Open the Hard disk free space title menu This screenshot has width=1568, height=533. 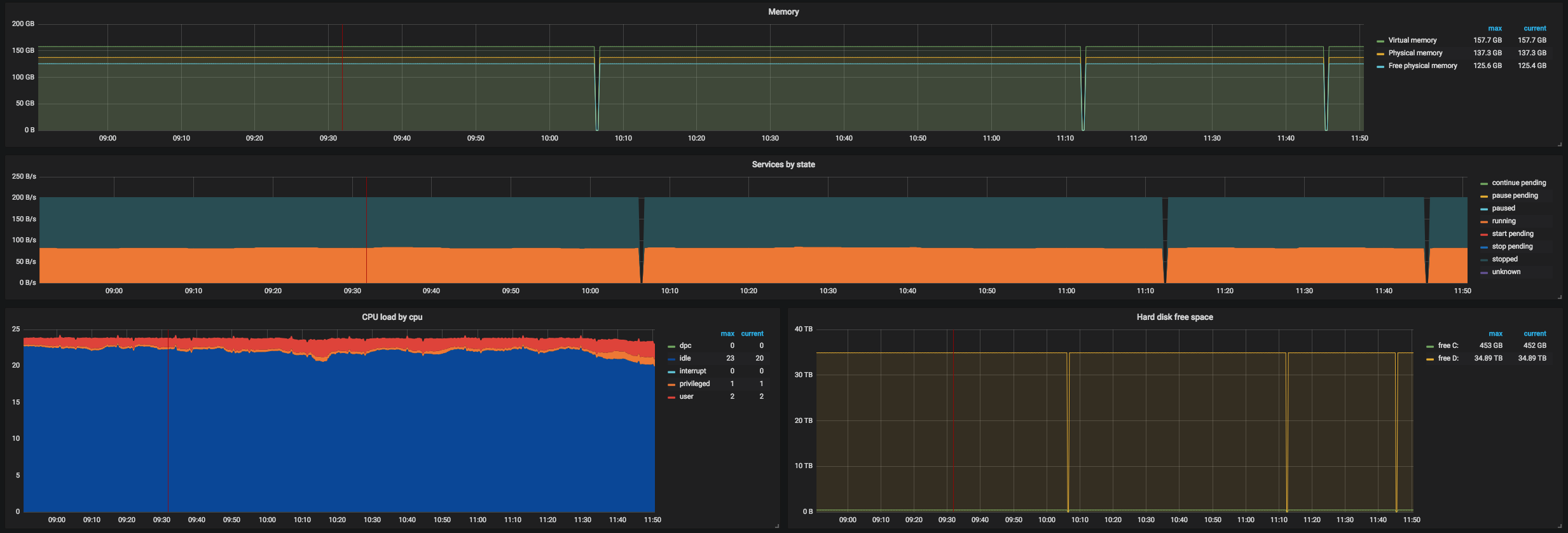point(1174,317)
